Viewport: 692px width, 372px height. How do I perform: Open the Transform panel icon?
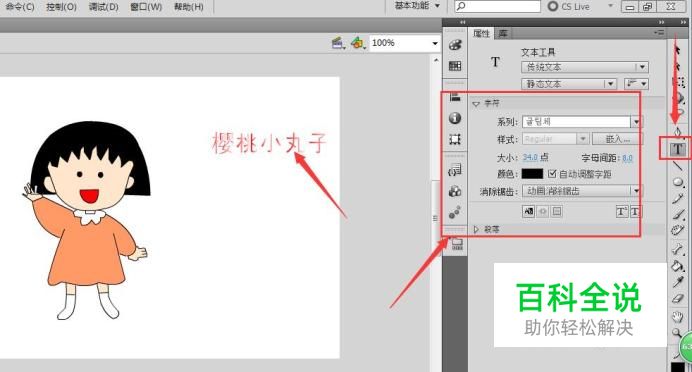pyautogui.click(x=455, y=140)
